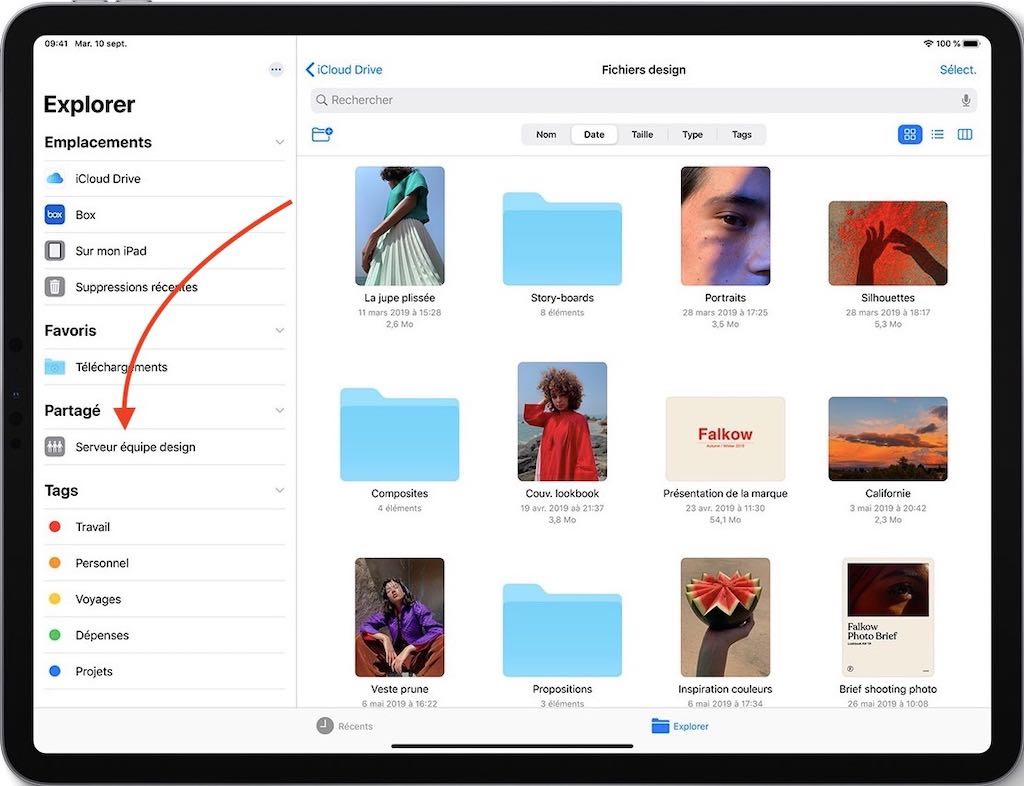Click the shared server icon for Serveur équipe design
The width and height of the screenshot is (1024, 786).
[x=55, y=447]
